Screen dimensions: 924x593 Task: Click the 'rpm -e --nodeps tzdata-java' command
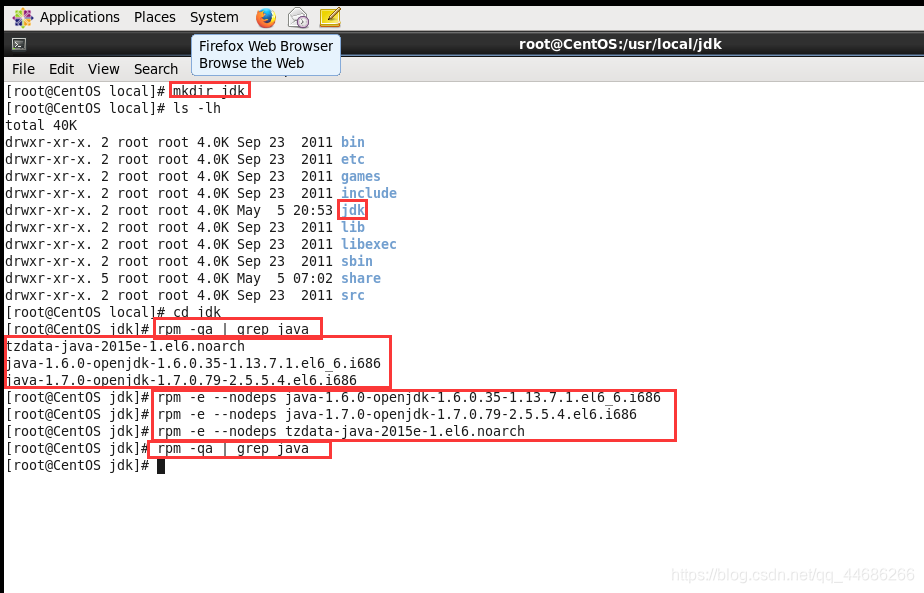click(341, 431)
